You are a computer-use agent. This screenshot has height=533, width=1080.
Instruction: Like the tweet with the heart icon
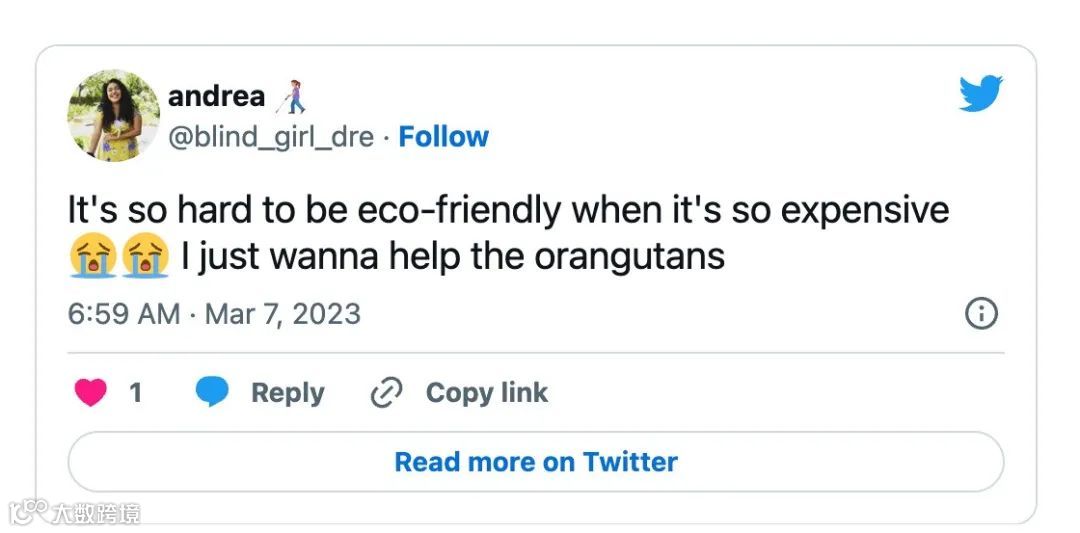point(91,393)
